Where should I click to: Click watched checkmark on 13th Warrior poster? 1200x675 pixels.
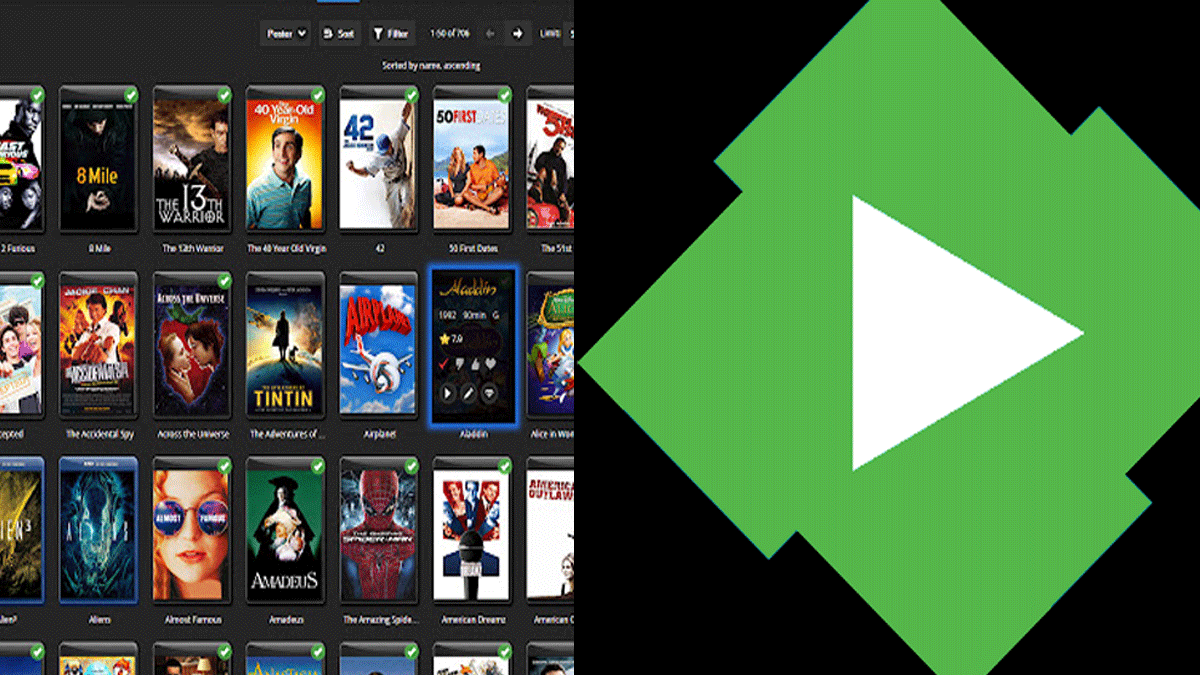coord(224,95)
